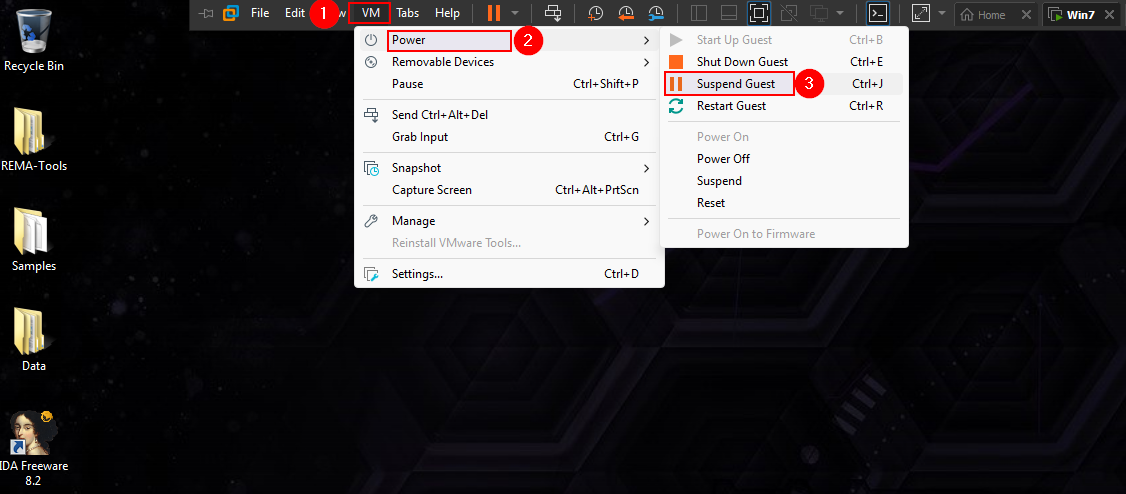Take a snapshot using the toolbar clock icon
This screenshot has height=494, width=1126.
[595, 13]
